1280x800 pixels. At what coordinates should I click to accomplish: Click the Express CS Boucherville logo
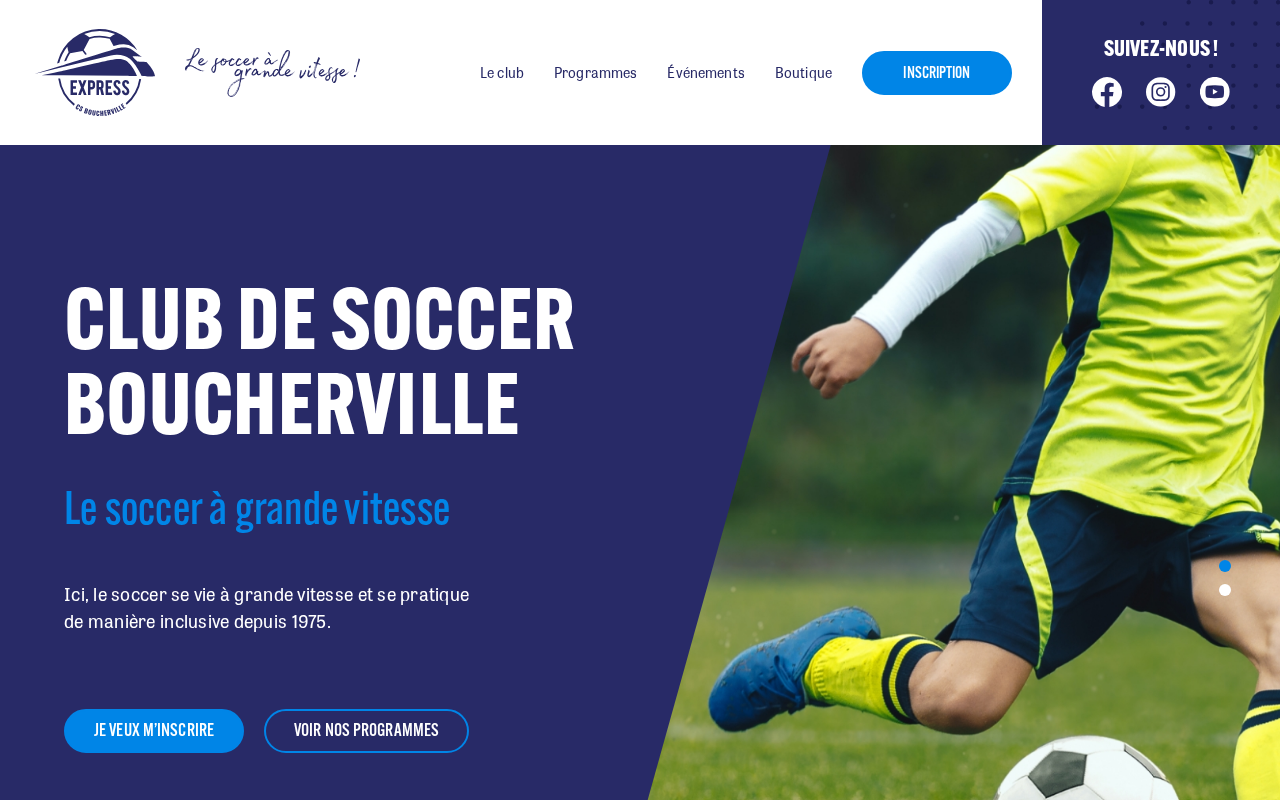pyautogui.click(x=96, y=73)
